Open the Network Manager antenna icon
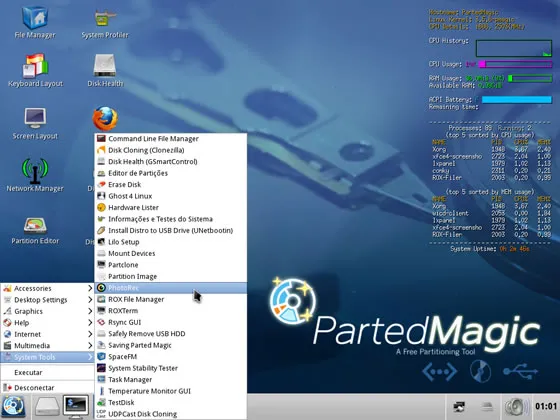The image size is (560, 420). [x=35, y=170]
